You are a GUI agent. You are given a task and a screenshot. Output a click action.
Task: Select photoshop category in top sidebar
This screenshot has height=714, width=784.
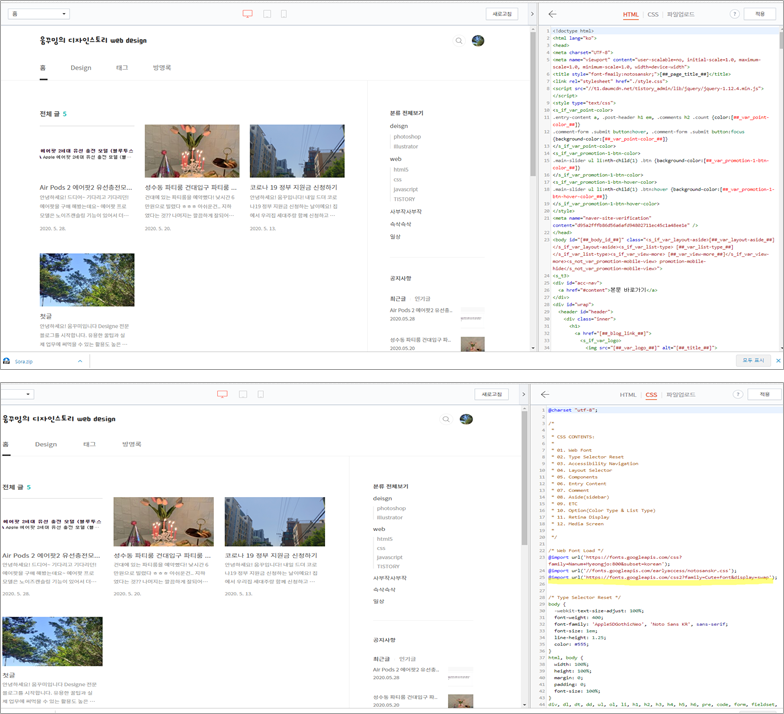(407, 137)
